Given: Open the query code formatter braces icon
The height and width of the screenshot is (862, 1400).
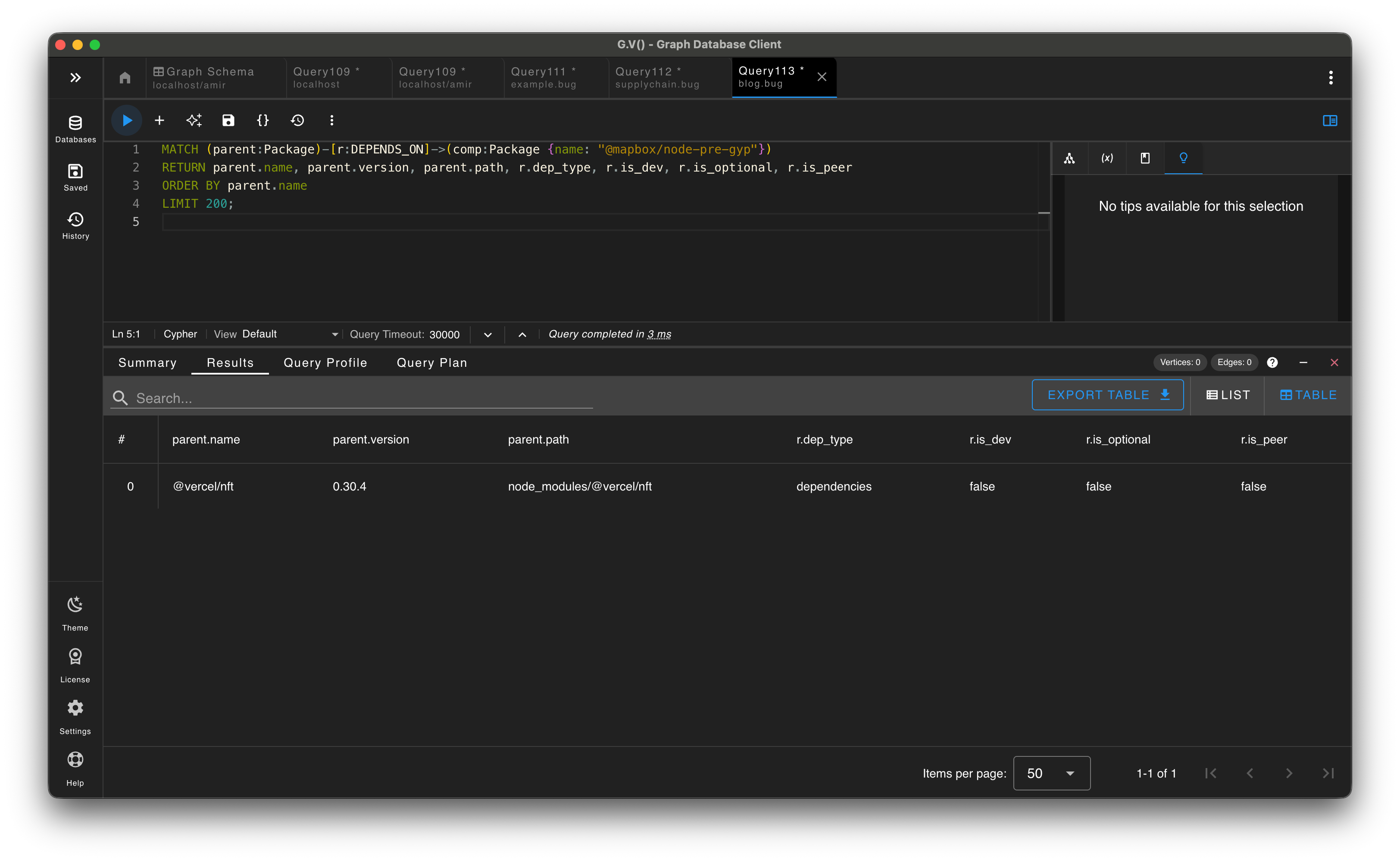Looking at the screenshot, I should 263,120.
